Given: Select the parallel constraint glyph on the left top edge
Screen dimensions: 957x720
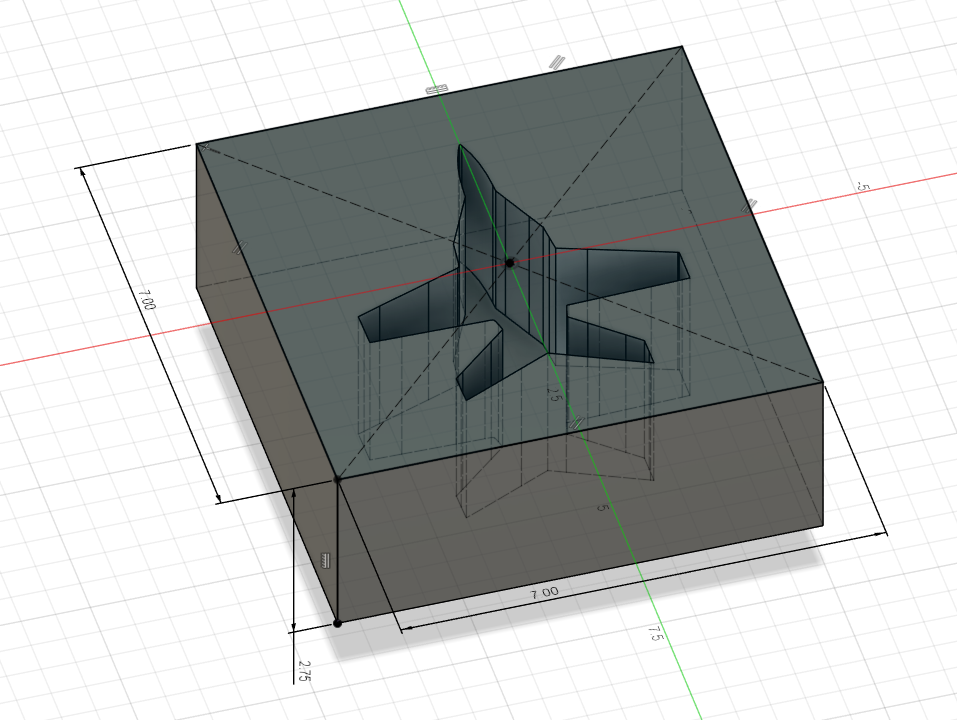Looking at the screenshot, I should click(240, 247).
